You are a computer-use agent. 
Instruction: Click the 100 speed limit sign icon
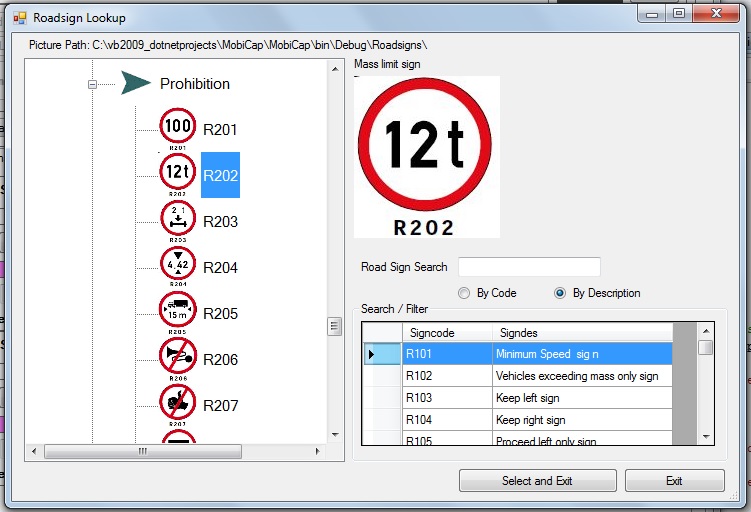point(177,127)
